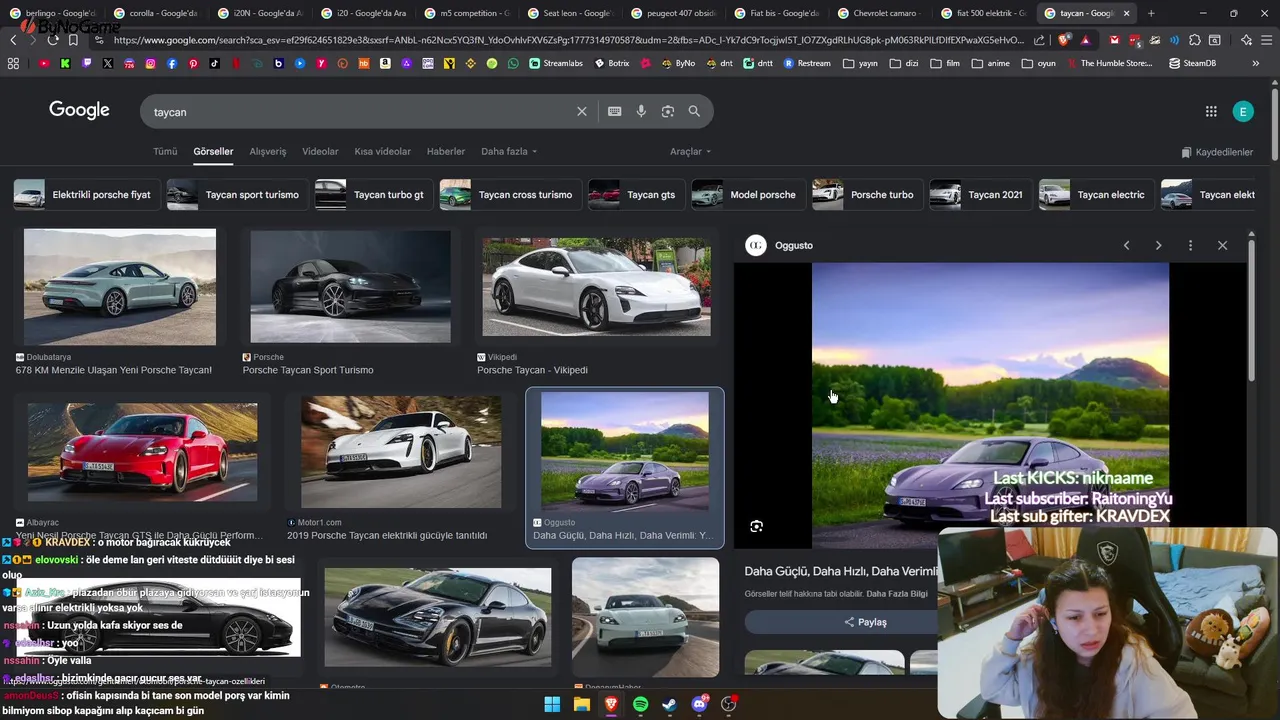Open a new browser tab
1280x720 pixels.
[x=1151, y=13]
